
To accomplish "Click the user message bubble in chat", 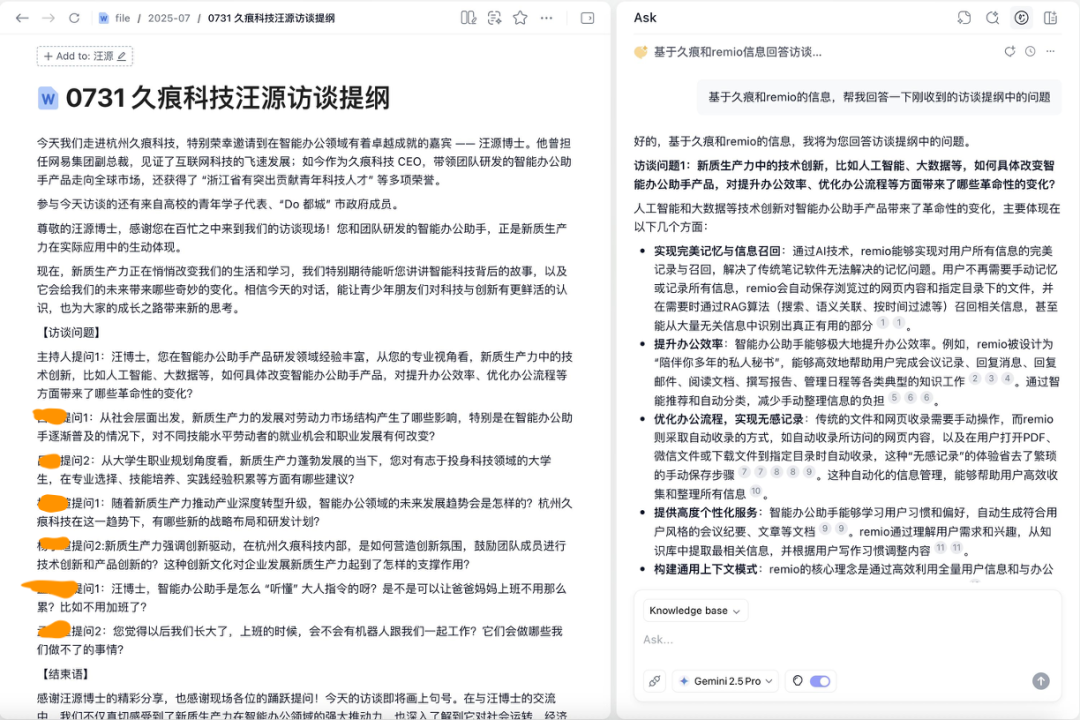I will 880,97.
